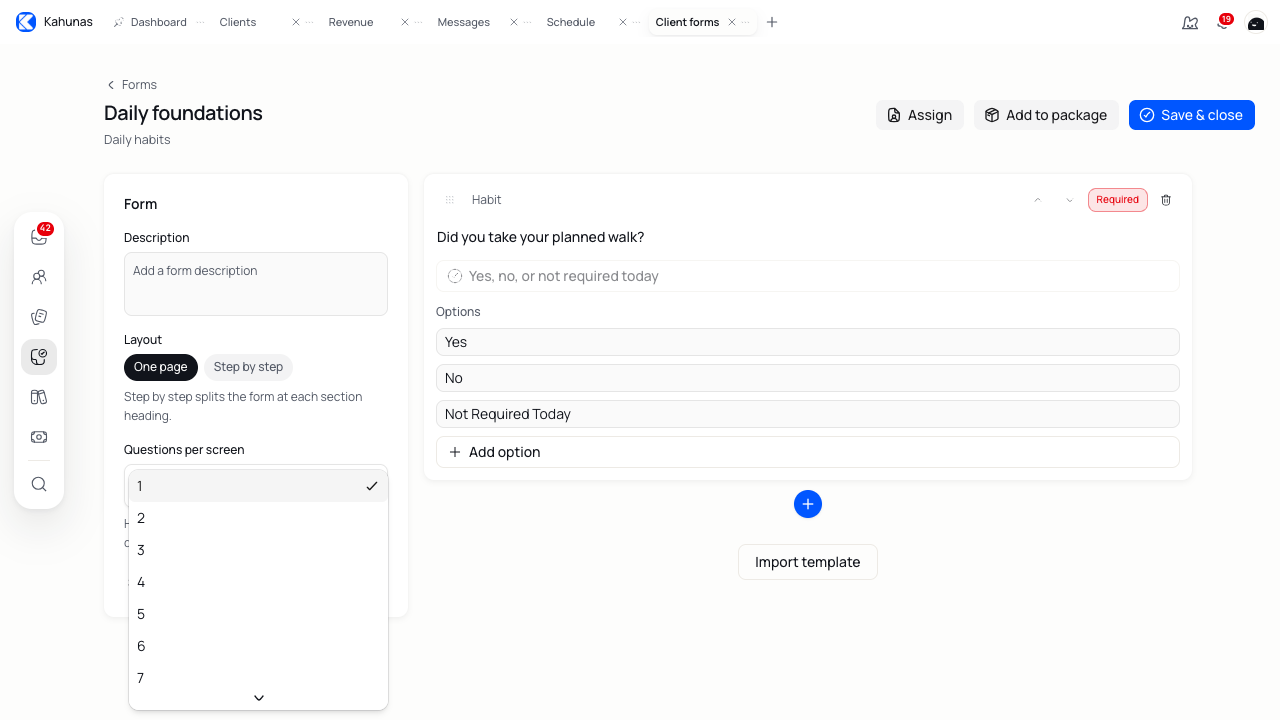The image size is (1280, 720).
Task: Choose 1 in questions per screen list
Action: tap(258, 486)
